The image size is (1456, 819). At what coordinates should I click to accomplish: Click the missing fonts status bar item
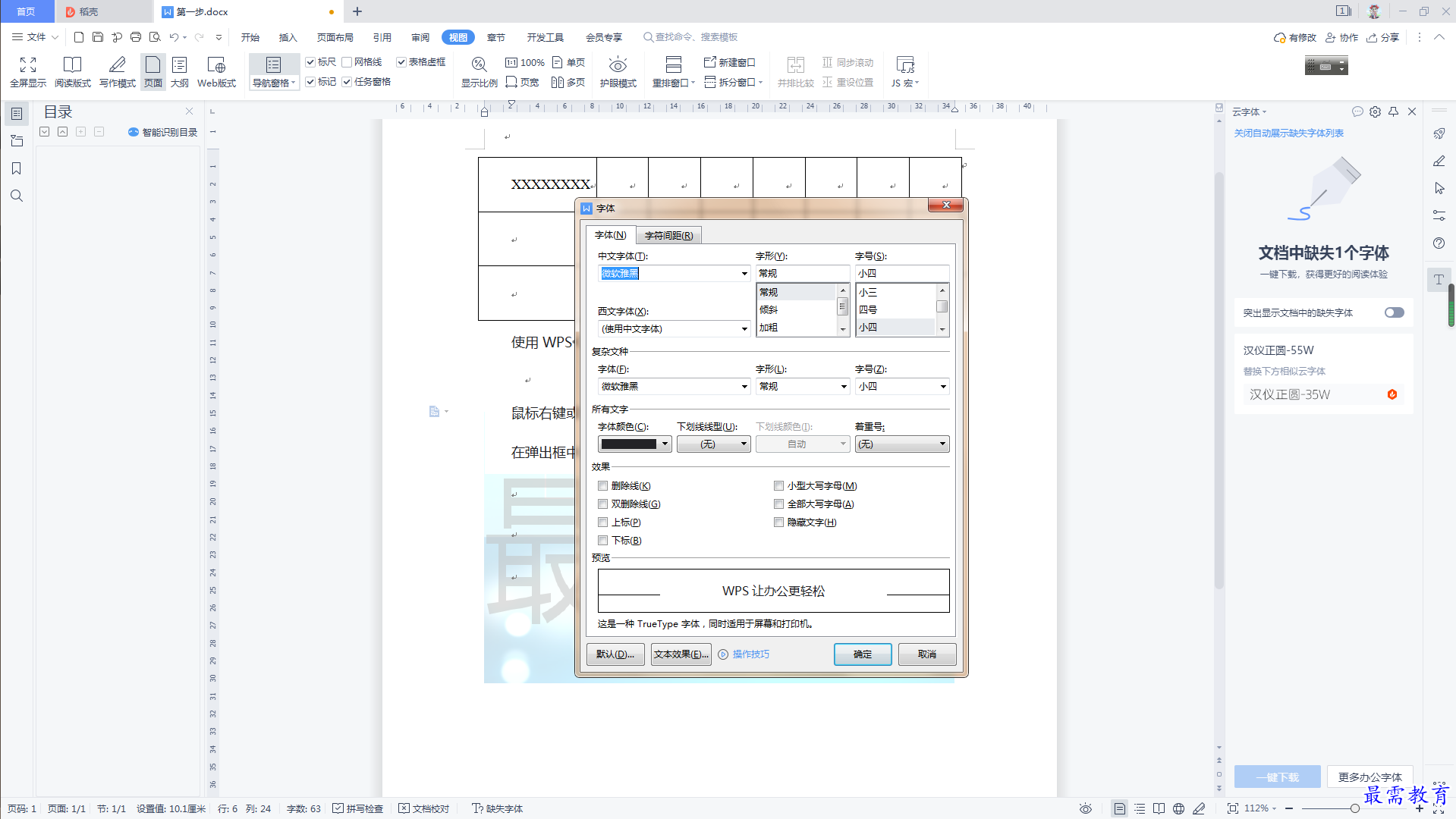pyautogui.click(x=498, y=808)
